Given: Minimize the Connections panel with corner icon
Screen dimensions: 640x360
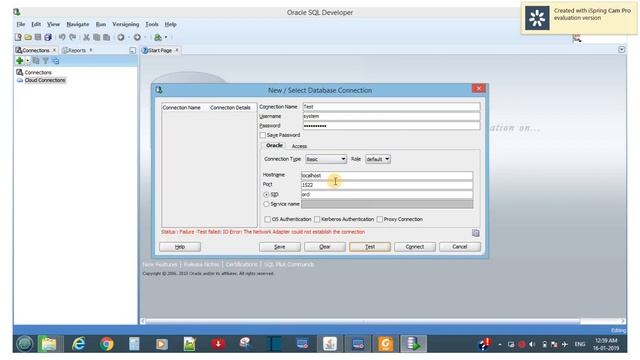Looking at the screenshot, I should click(x=132, y=50).
